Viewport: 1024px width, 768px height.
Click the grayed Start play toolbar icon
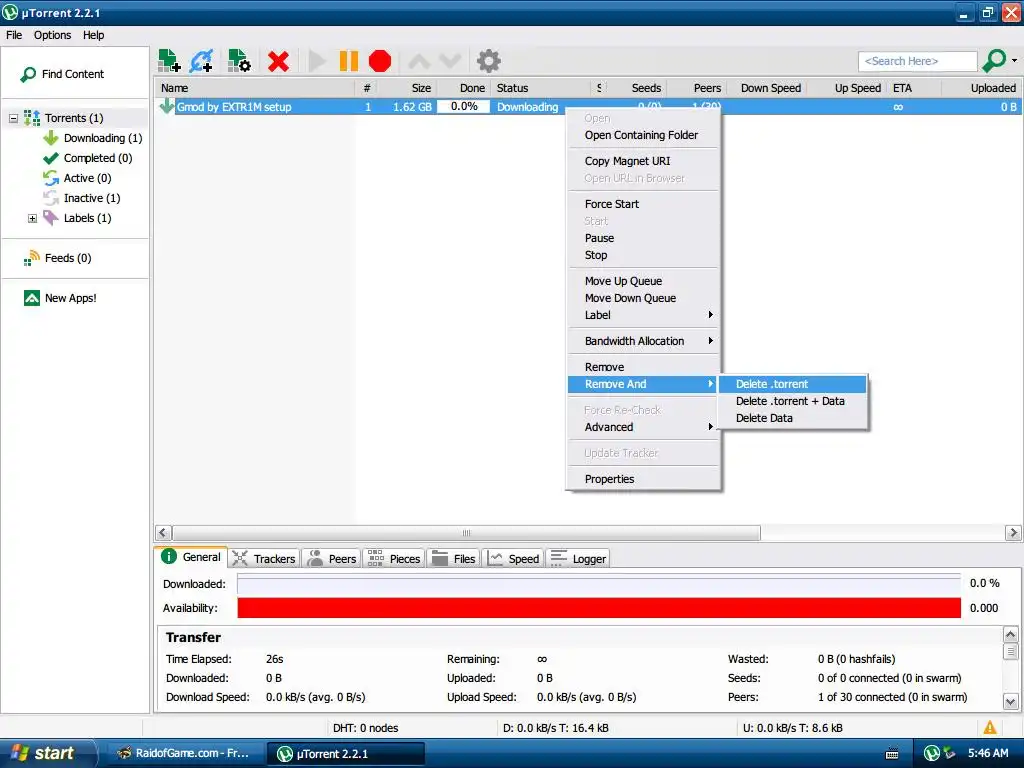tap(317, 61)
